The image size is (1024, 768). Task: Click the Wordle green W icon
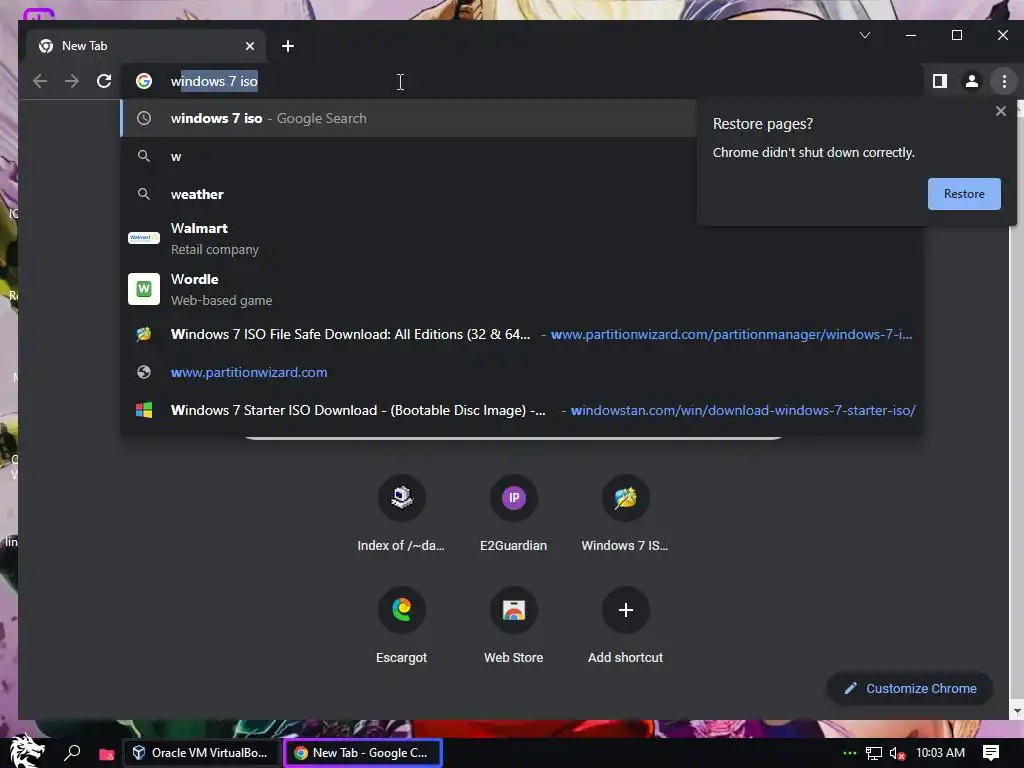[144, 289]
